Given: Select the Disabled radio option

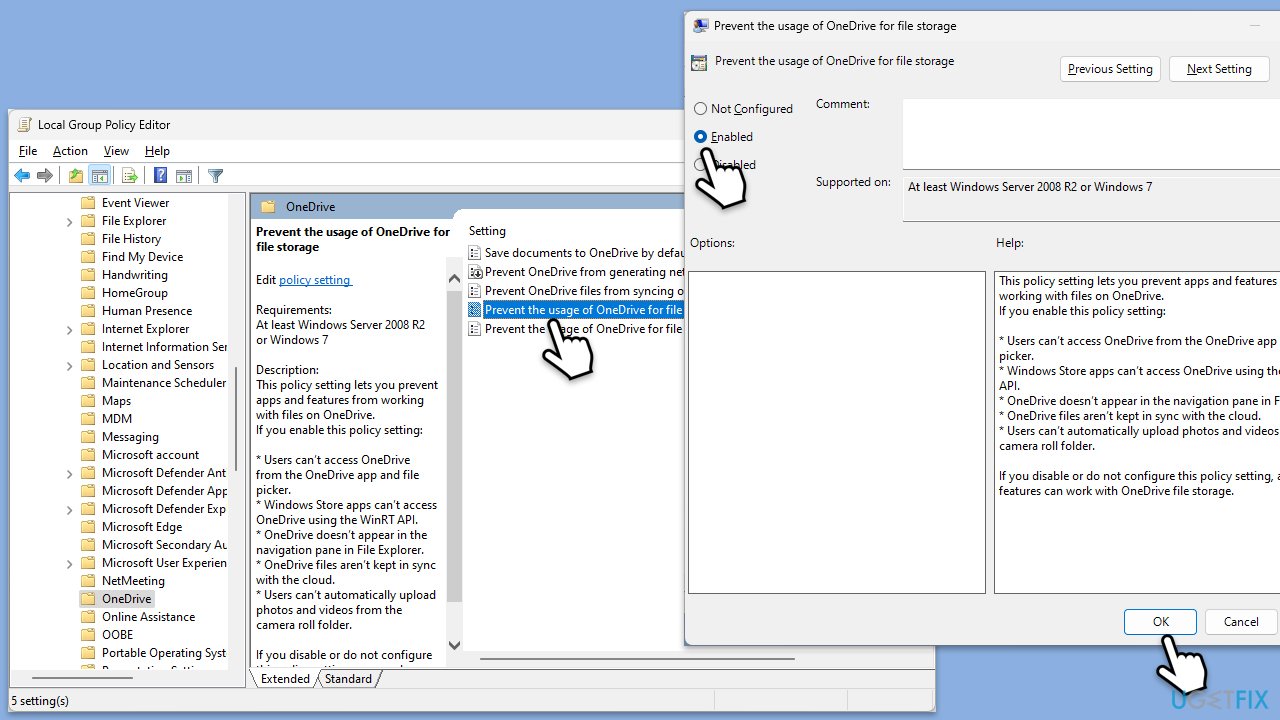Looking at the screenshot, I should (x=701, y=165).
